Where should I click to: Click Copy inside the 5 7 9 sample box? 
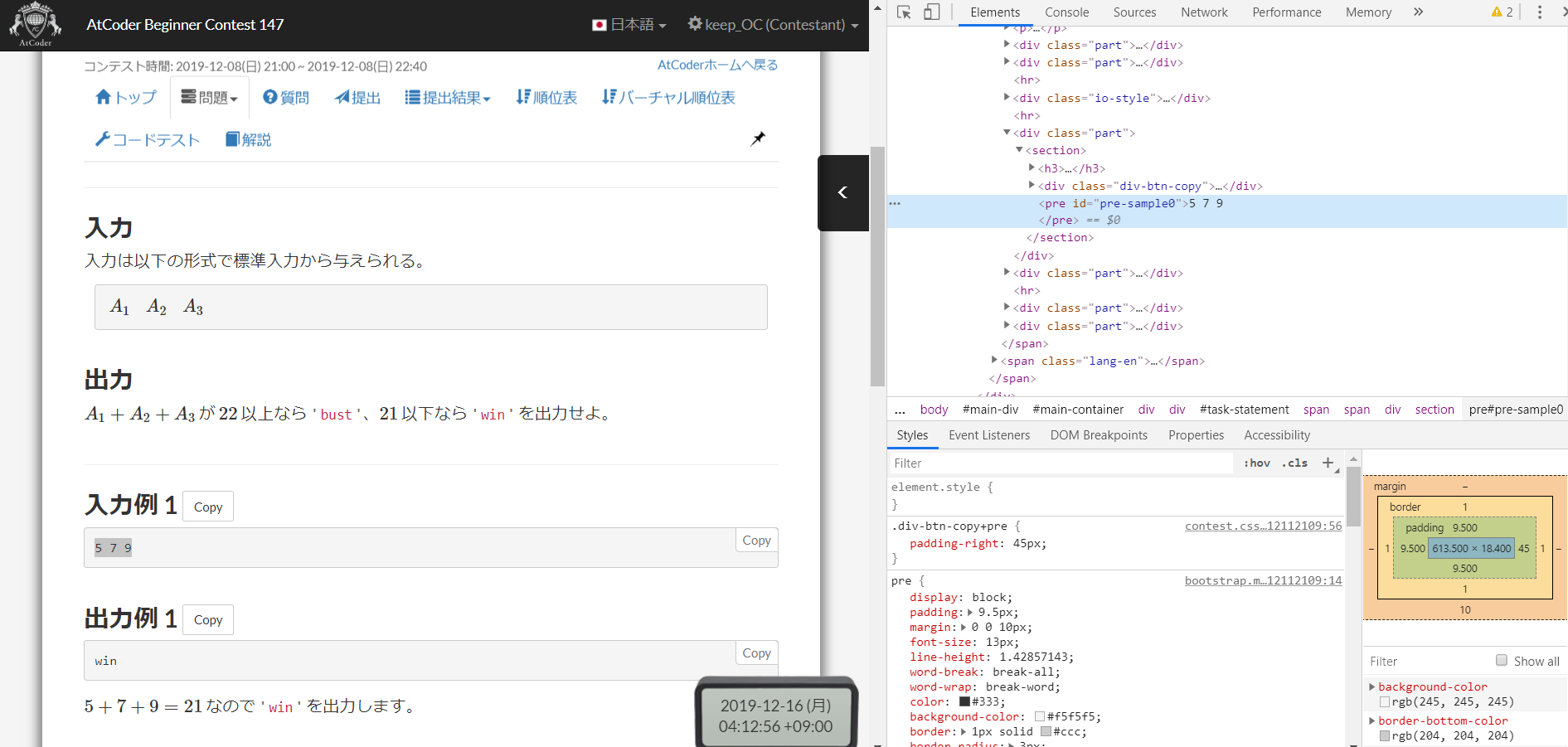(756, 540)
